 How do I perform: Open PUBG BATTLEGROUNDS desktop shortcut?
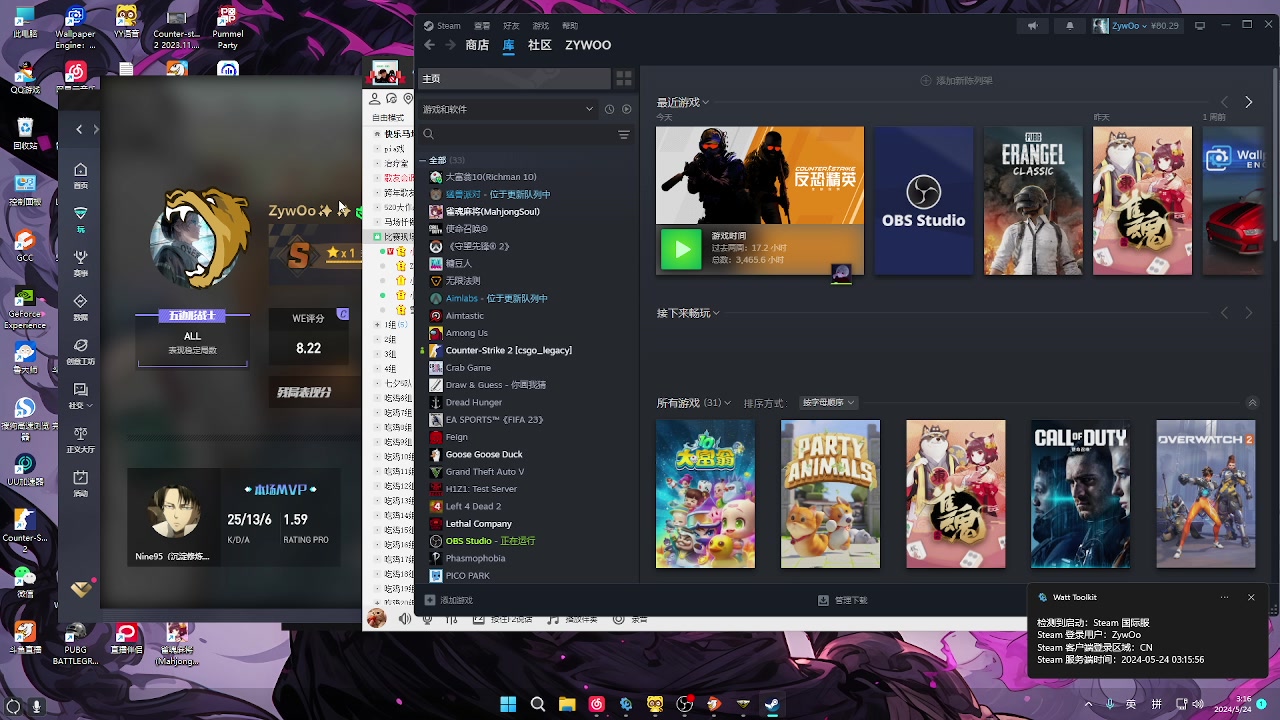click(75, 645)
